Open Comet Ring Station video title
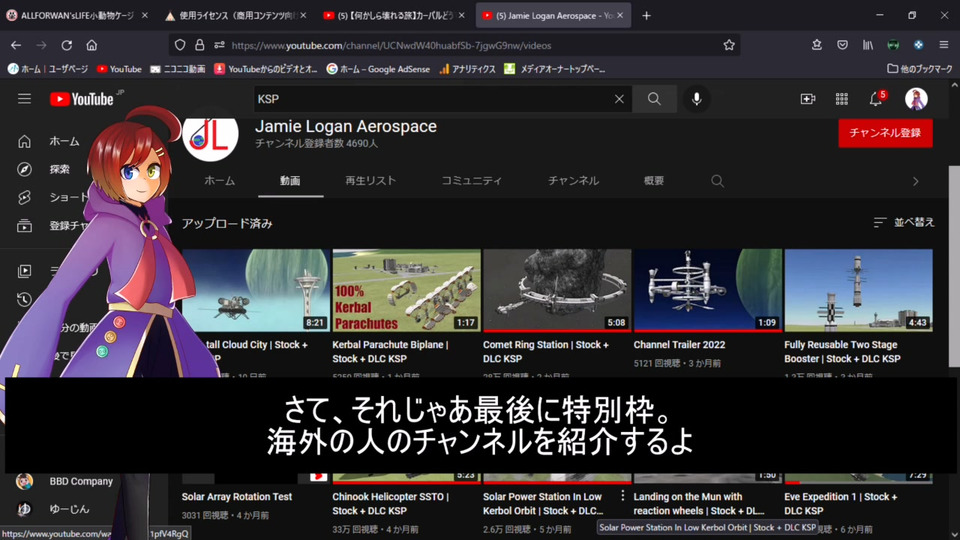The image size is (960, 540). [546, 351]
